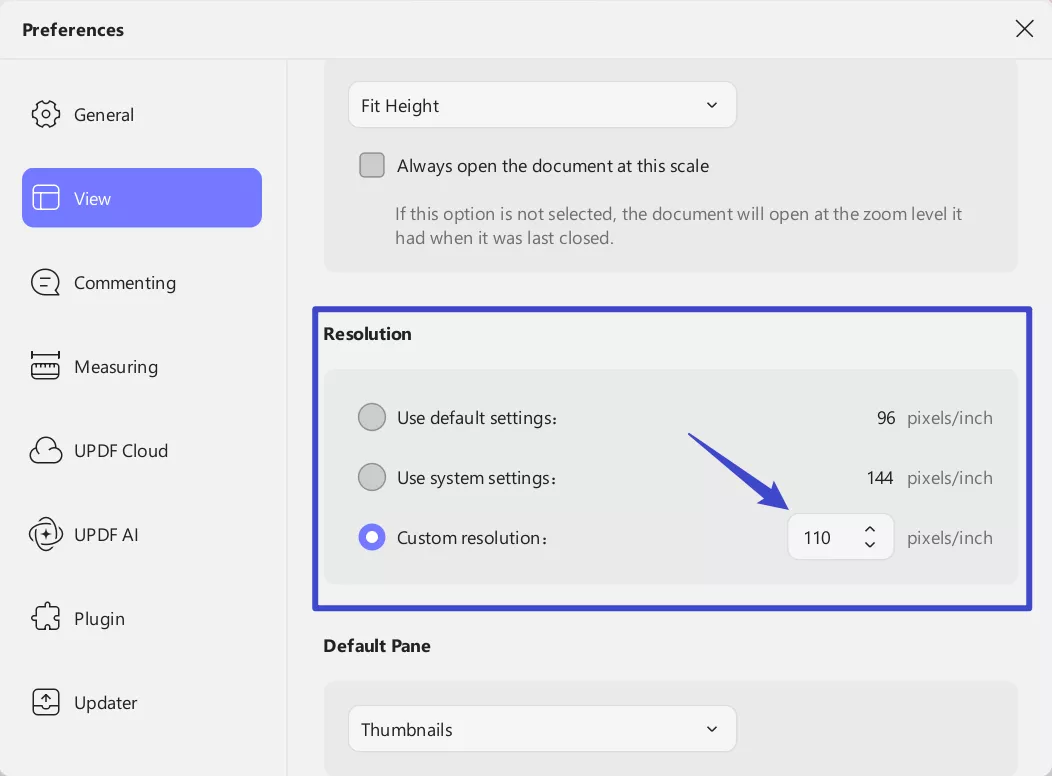
Task: Close the Preferences window
Action: pos(1024,29)
